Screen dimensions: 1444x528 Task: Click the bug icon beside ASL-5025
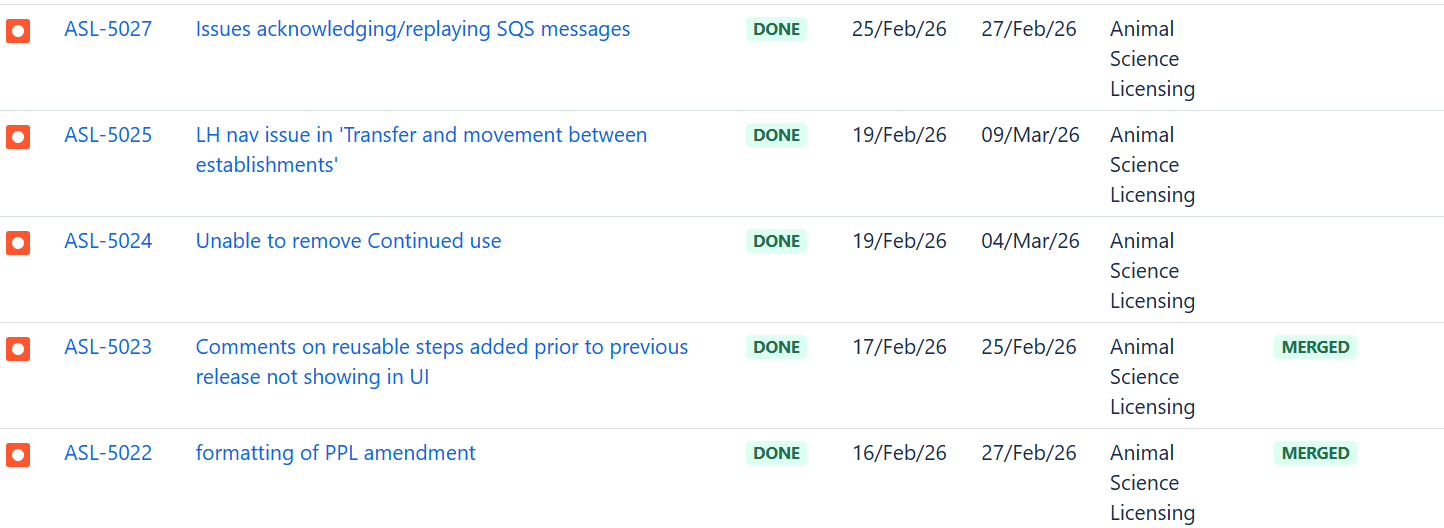[18, 137]
